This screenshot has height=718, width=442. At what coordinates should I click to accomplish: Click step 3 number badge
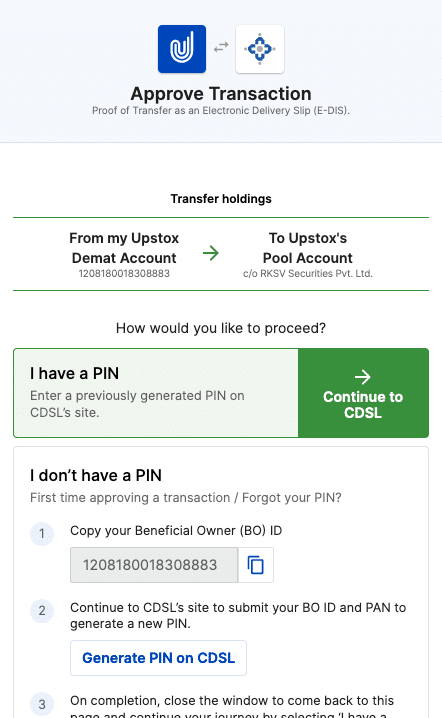42,704
